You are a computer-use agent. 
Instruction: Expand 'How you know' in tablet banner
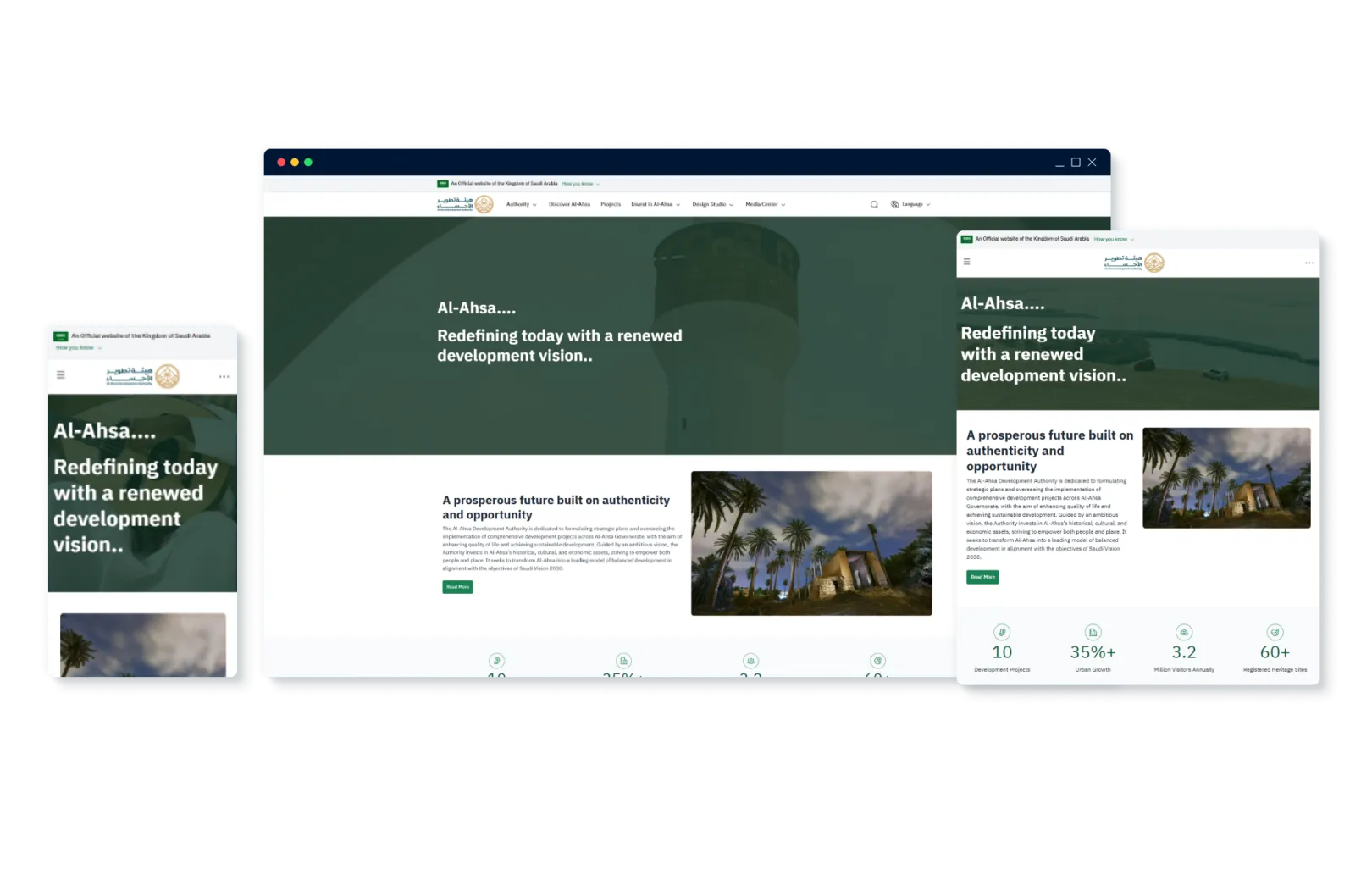tap(1114, 240)
